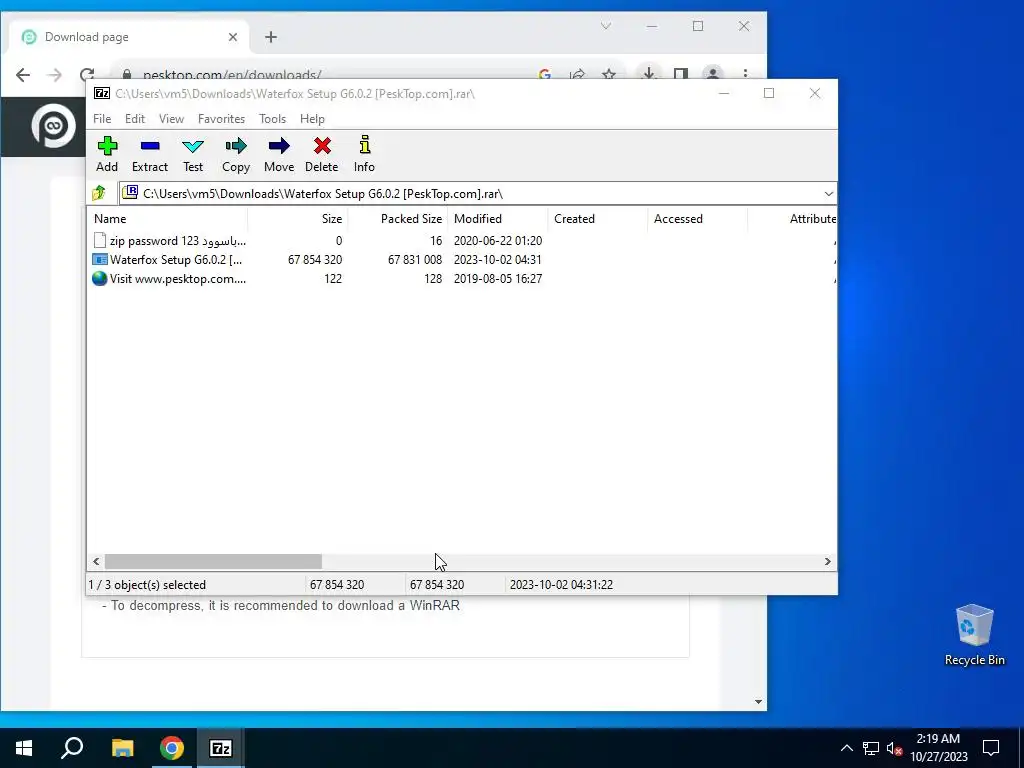This screenshot has height=768, width=1024.
Task: Open the Help menu
Action: point(312,119)
